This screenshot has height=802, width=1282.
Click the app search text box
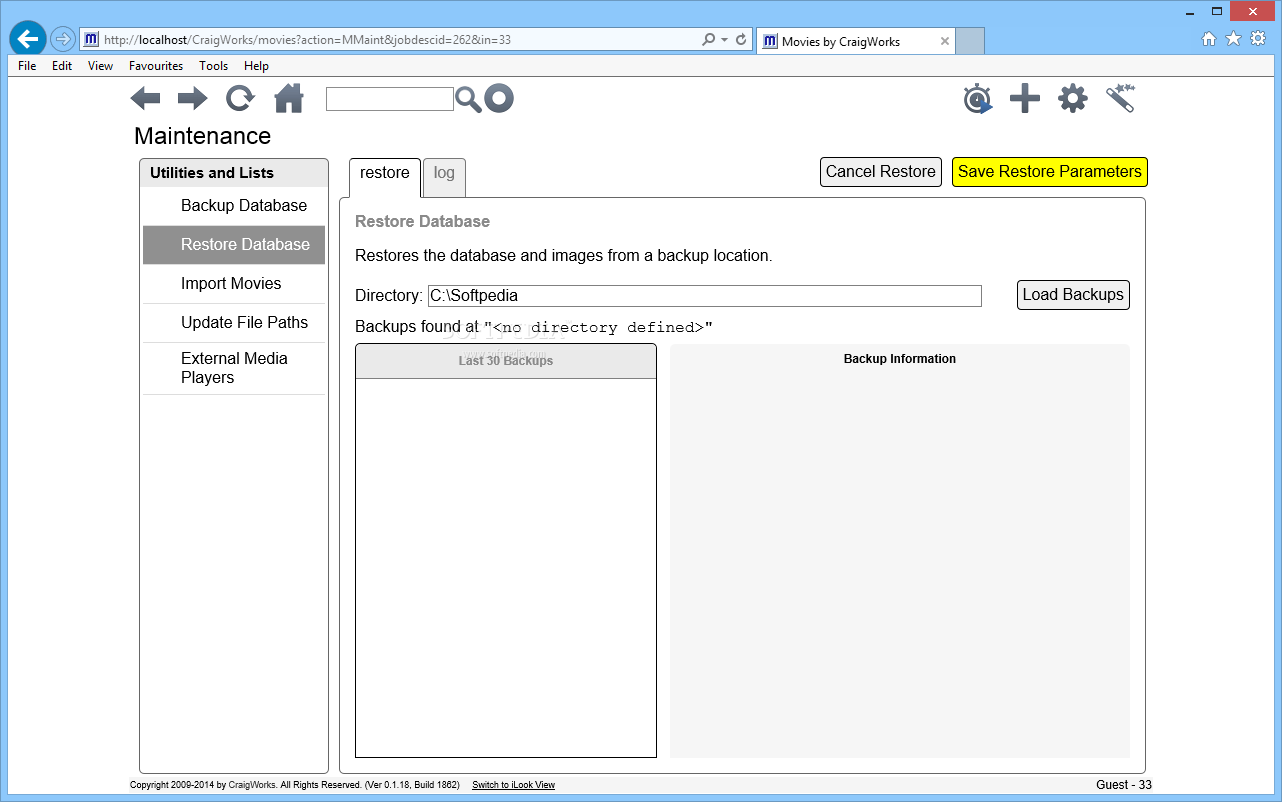click(x=390, y=99)
